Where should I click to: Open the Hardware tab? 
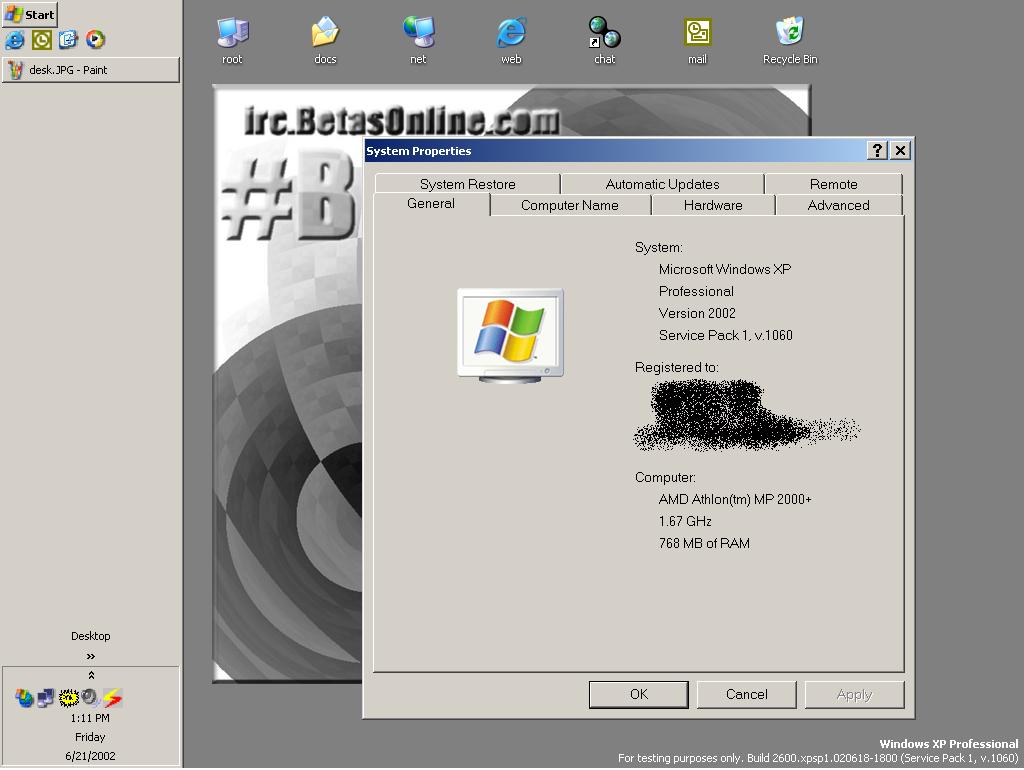712,205
